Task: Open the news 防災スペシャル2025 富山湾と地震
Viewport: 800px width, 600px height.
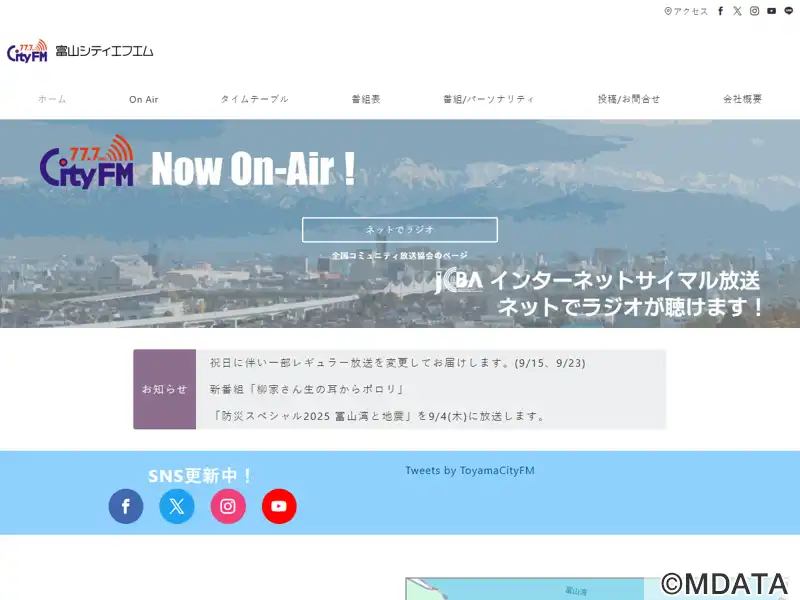Action: pyautogui.click(x=378, y=416)
